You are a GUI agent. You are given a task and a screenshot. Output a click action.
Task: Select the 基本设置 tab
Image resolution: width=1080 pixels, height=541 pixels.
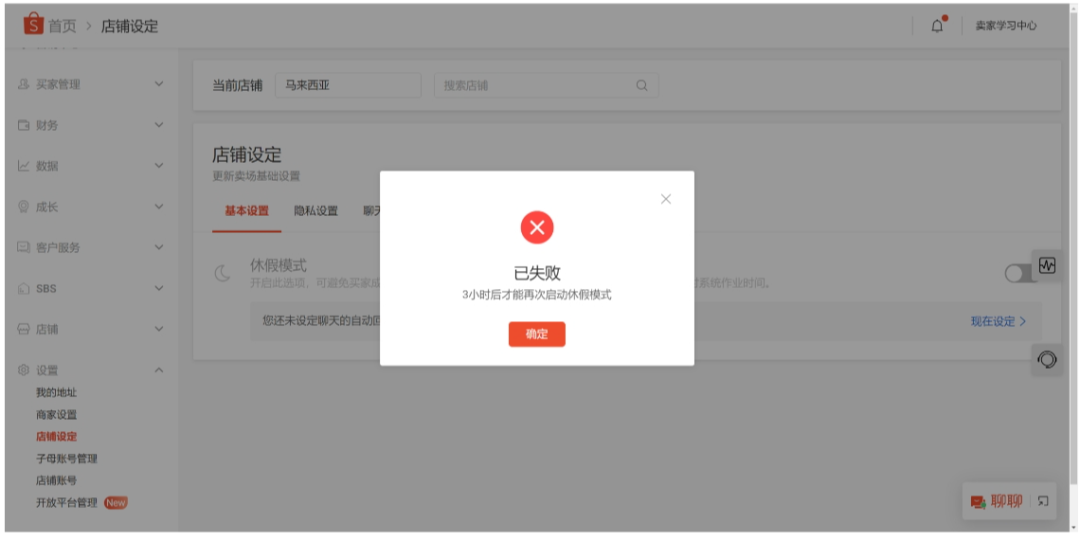246,211
